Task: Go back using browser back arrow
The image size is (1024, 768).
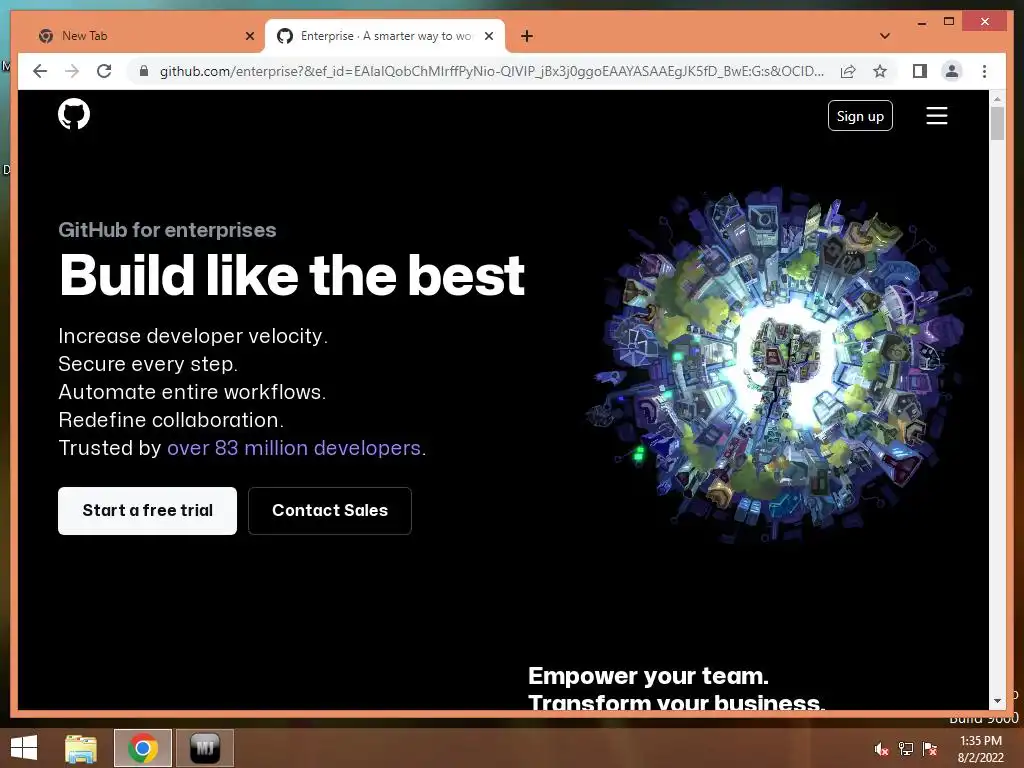Action: click(40, 71)
